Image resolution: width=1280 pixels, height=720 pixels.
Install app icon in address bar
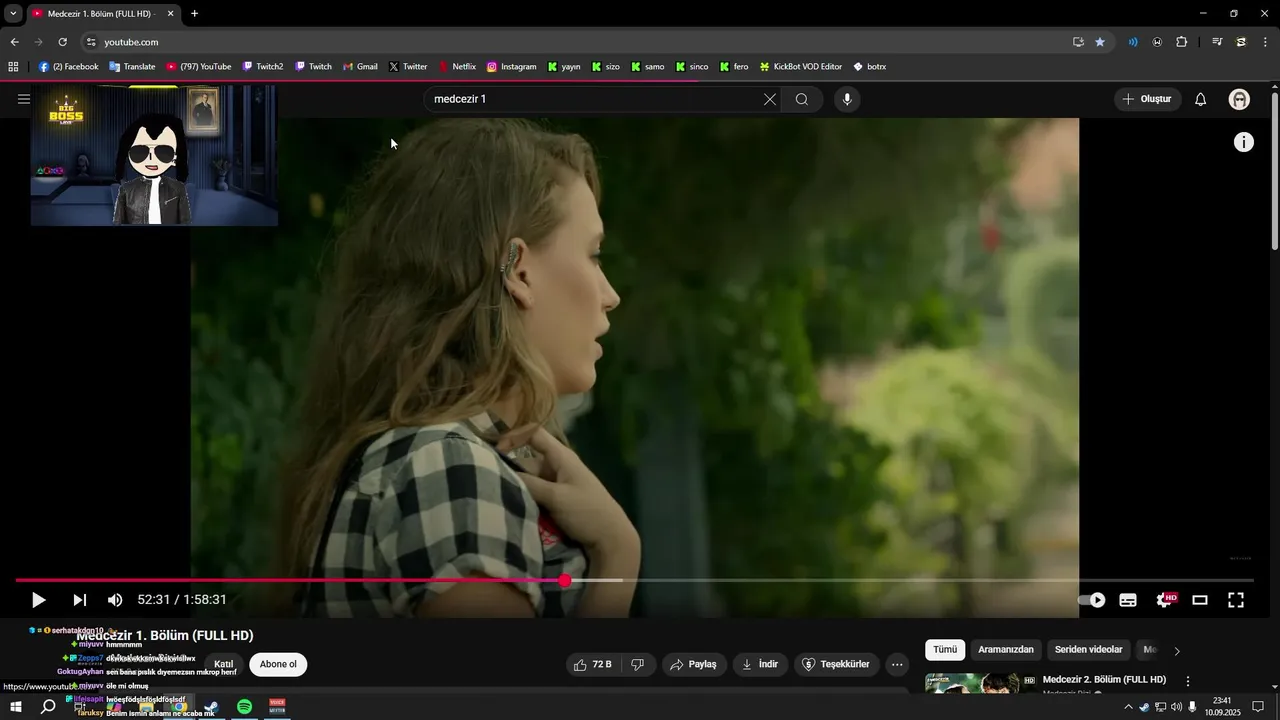tap(1078, 42)
